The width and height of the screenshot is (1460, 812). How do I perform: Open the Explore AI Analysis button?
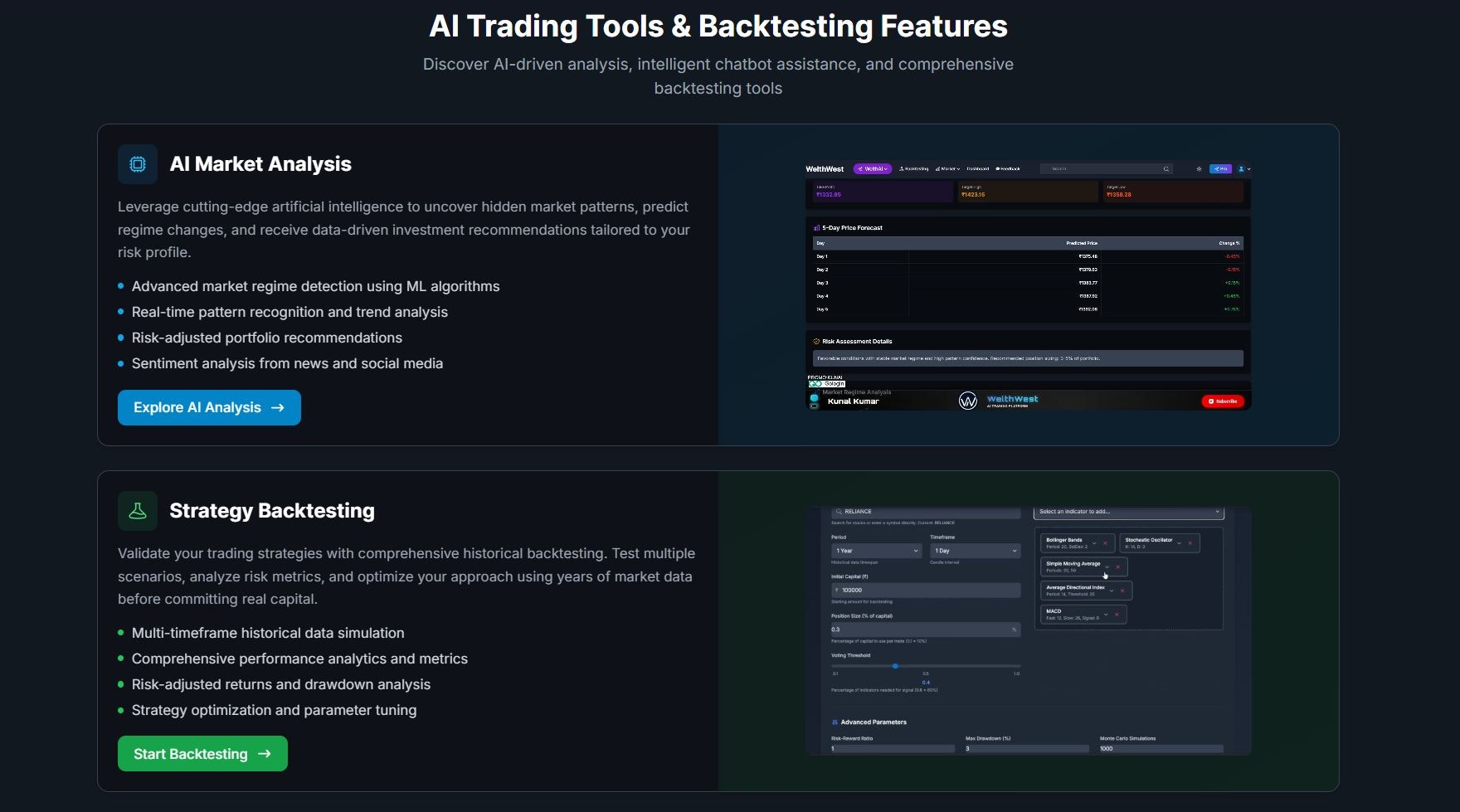(x=209, y=407)
